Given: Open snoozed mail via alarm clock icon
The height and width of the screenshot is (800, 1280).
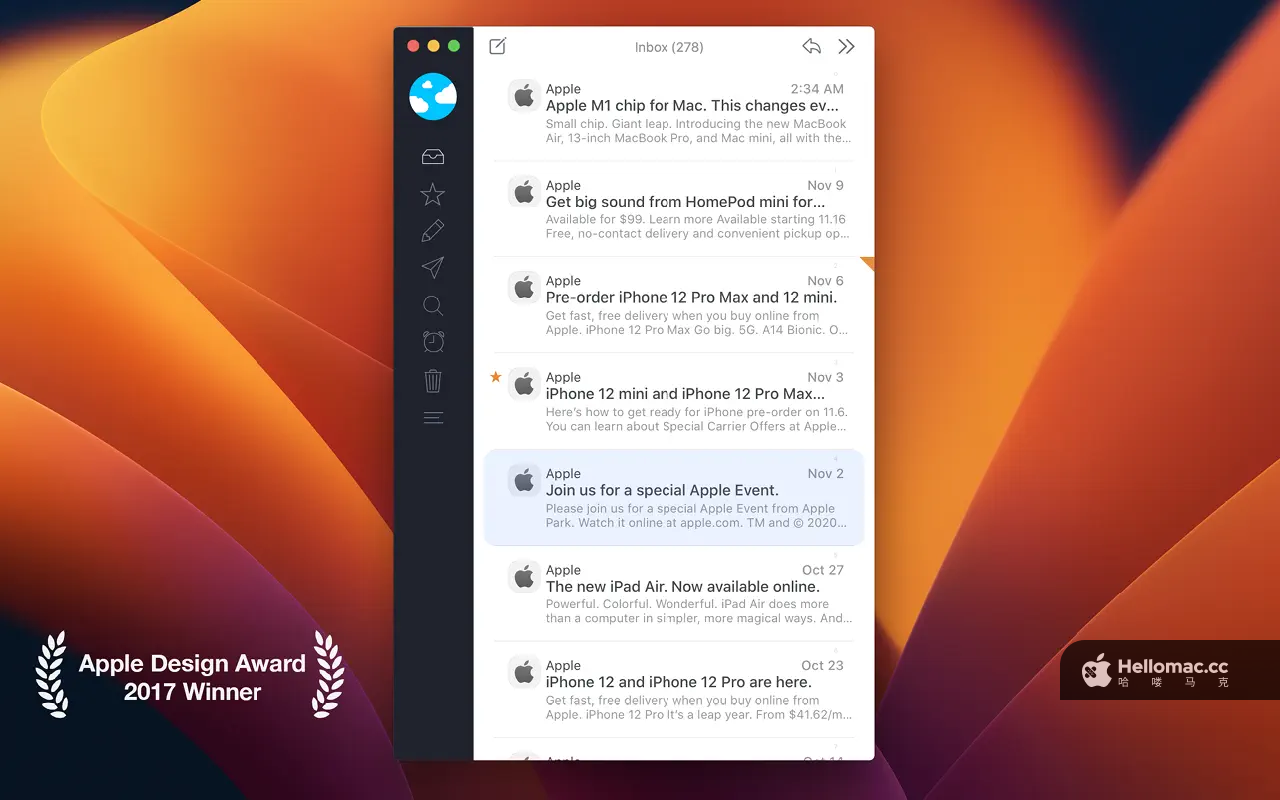Looking at the screenshot, I should 433,342.
